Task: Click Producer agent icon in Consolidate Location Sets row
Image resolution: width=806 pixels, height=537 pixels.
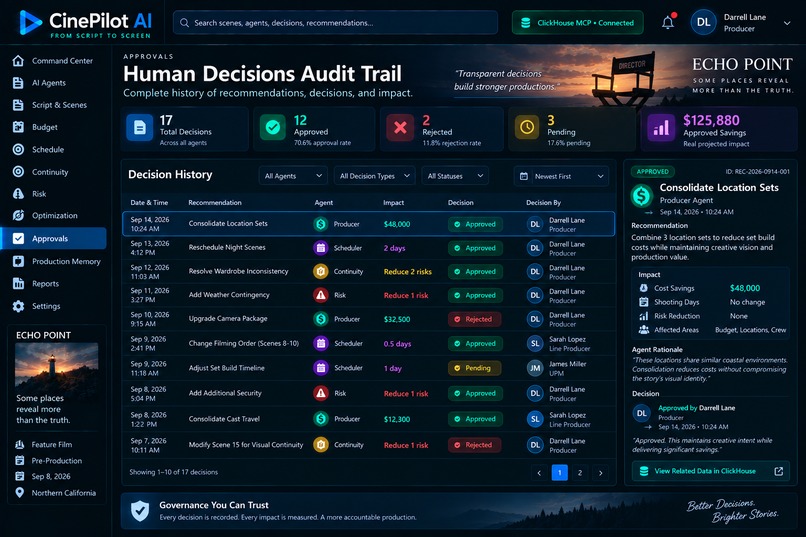Action: tap(321, 224)
